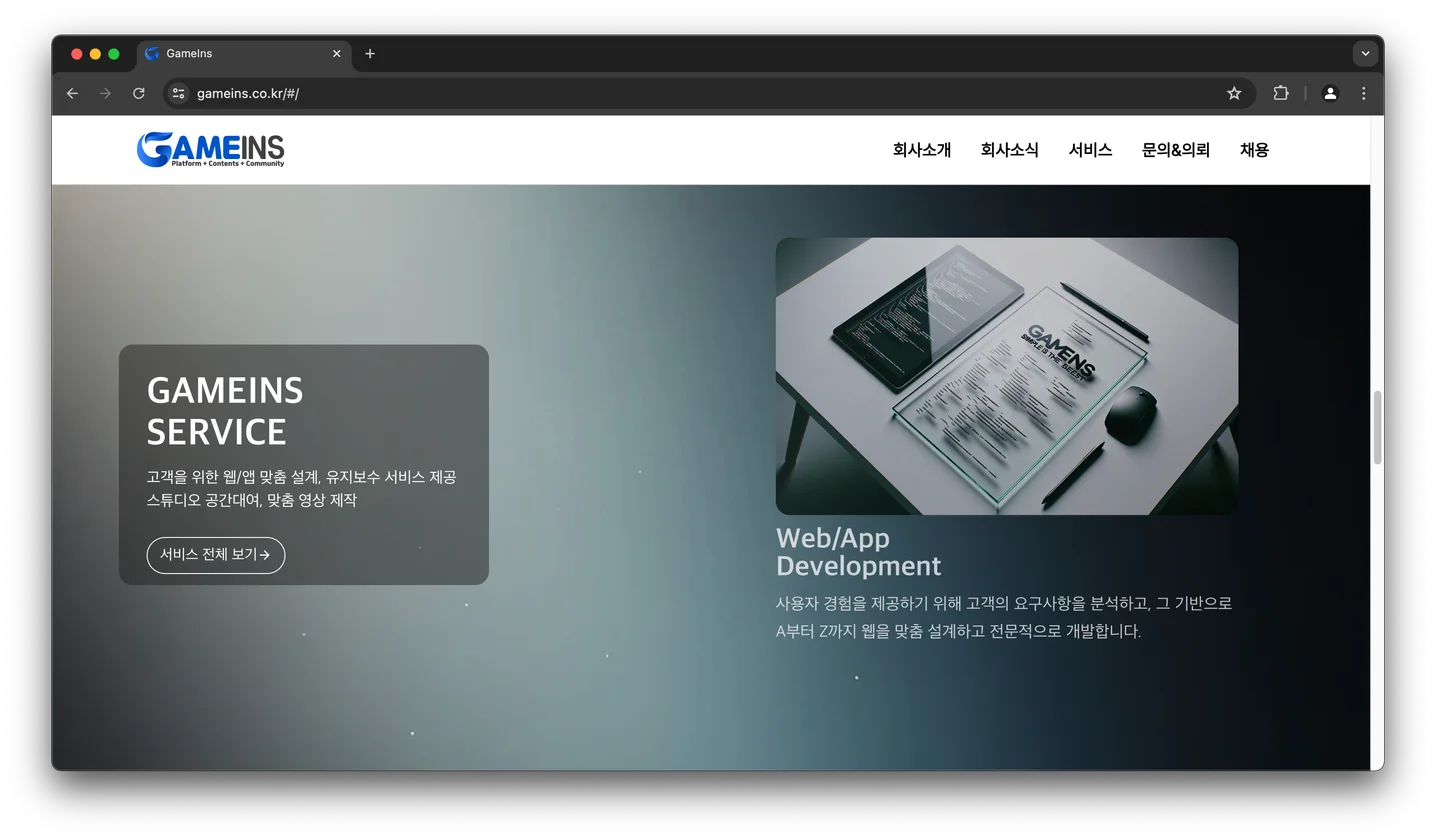
Task: Open the 서비스 menu
Action: (x=1090, y=150)
